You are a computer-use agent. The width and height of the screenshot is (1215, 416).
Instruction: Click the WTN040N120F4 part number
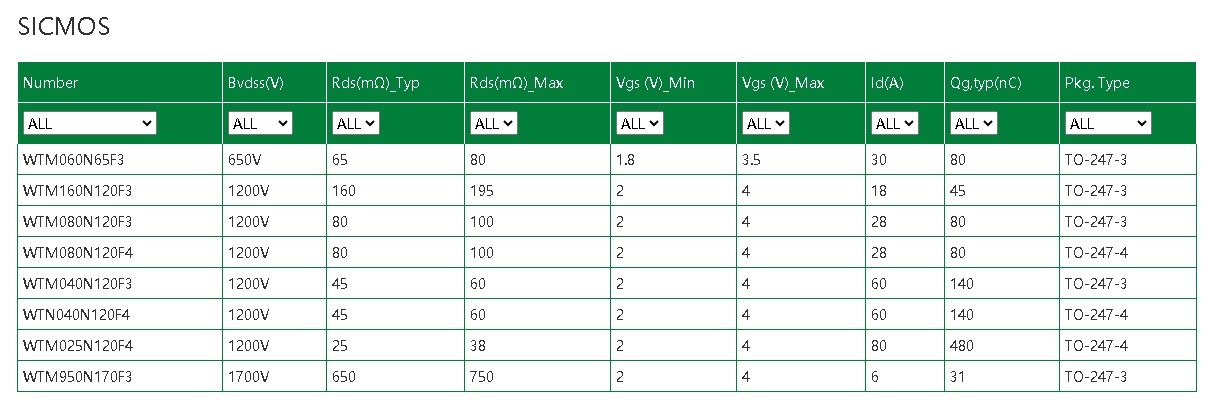point(77,315)
